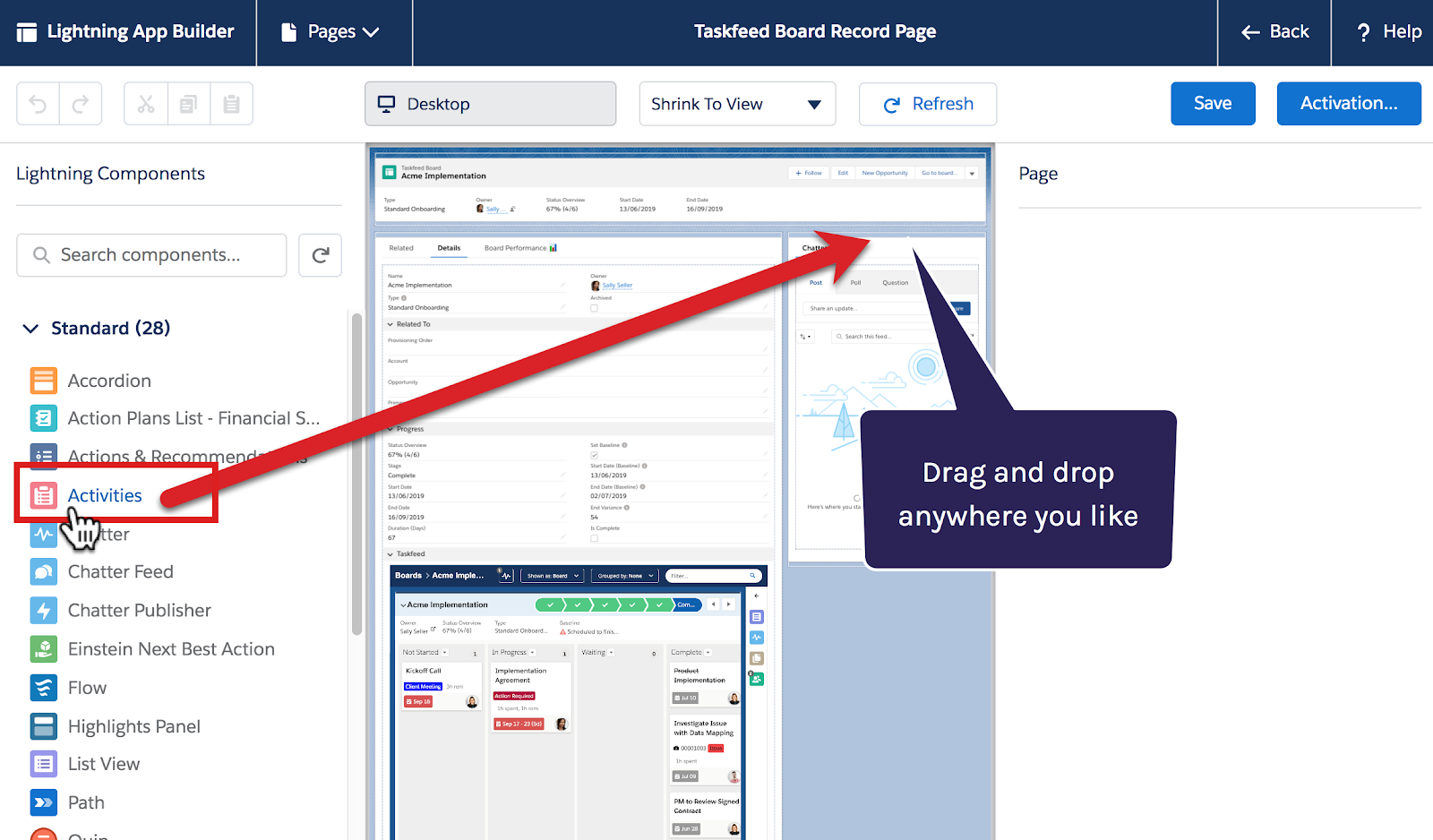The width and height of the screenshot is (1433, 840).
Task: Collapse the Taskfeed section
Action: [390, 554]
